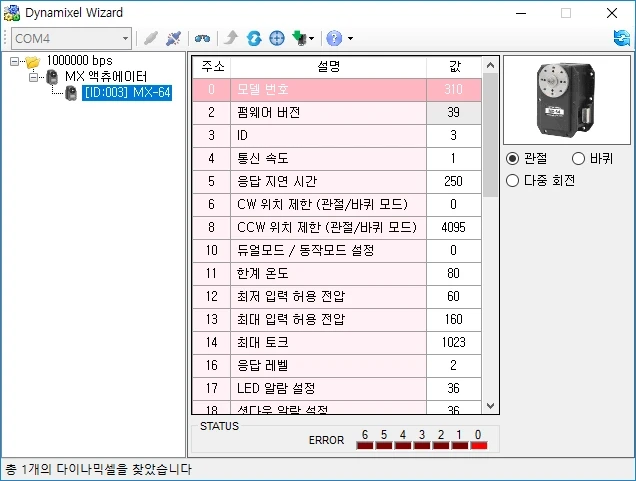This screenshot has height=481, width=636.
Task: Click the firmware recovery icon with green arrow
Action: (298, 38)
